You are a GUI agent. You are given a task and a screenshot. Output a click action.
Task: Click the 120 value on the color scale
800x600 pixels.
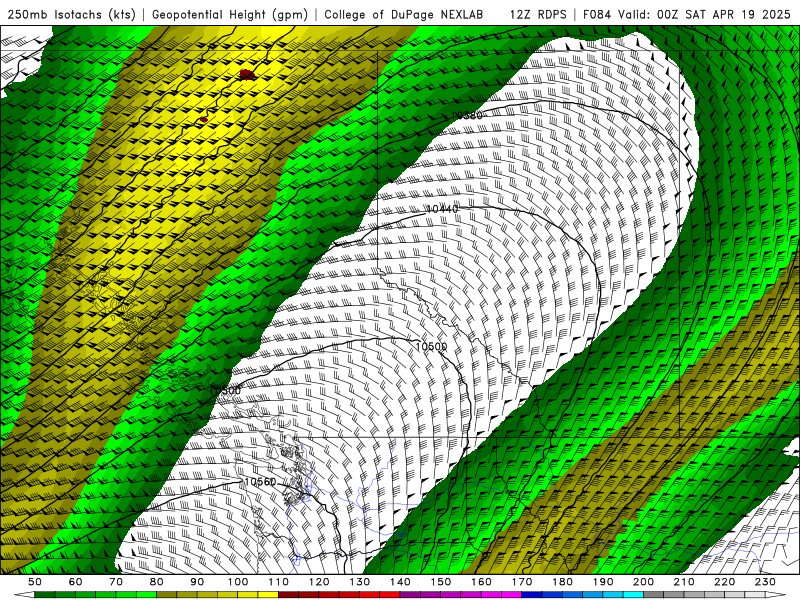[319, 582]
